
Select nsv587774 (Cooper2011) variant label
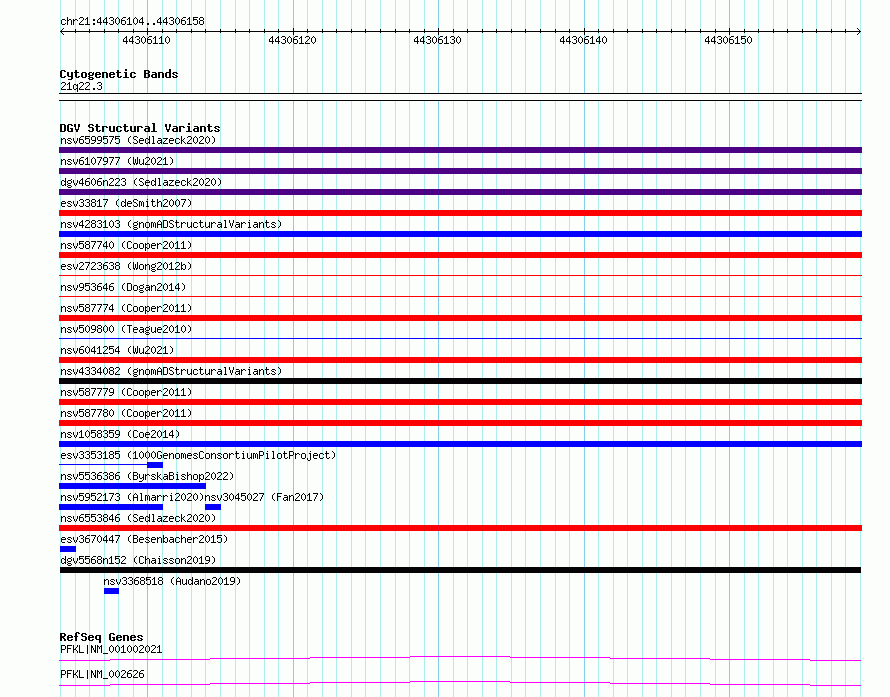126,308
